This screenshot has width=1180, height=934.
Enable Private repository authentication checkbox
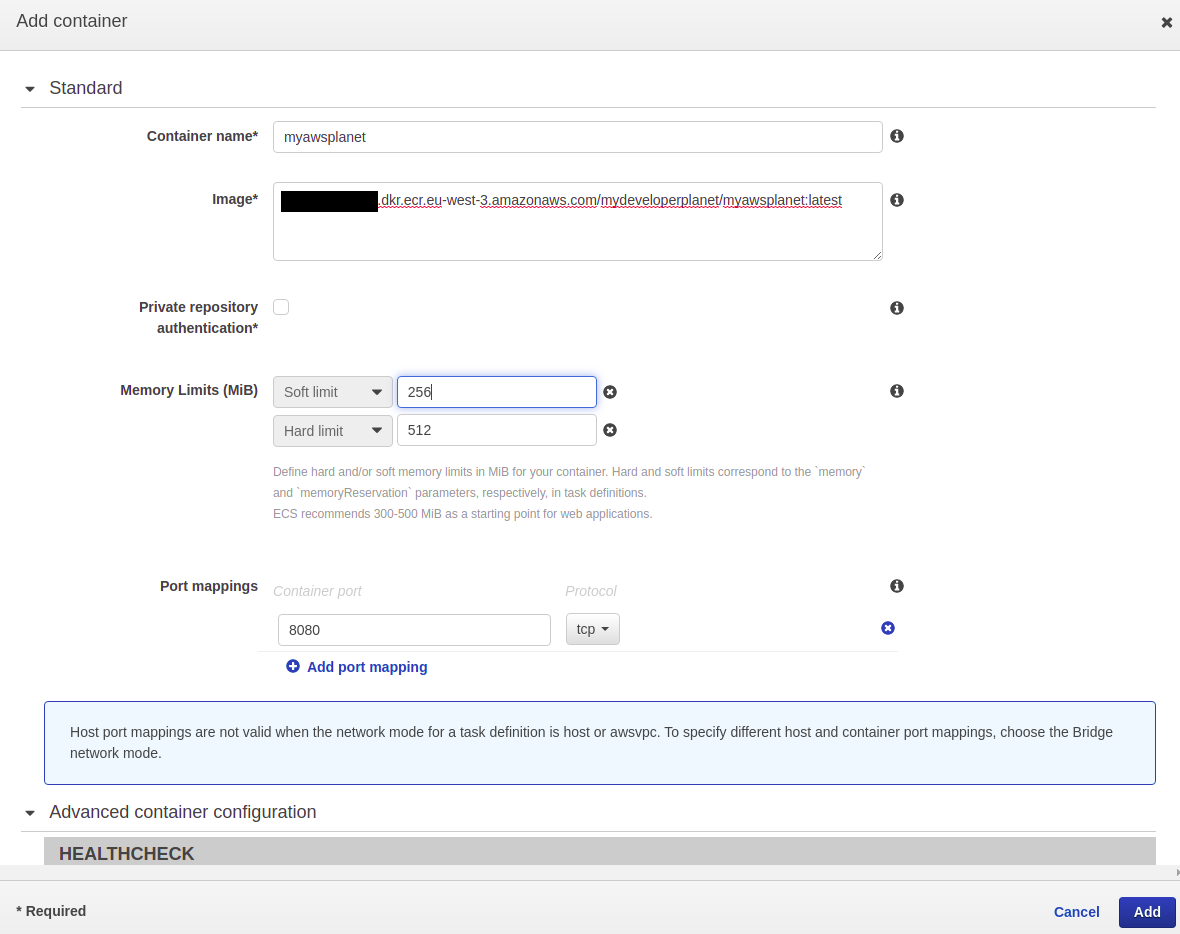281,307
